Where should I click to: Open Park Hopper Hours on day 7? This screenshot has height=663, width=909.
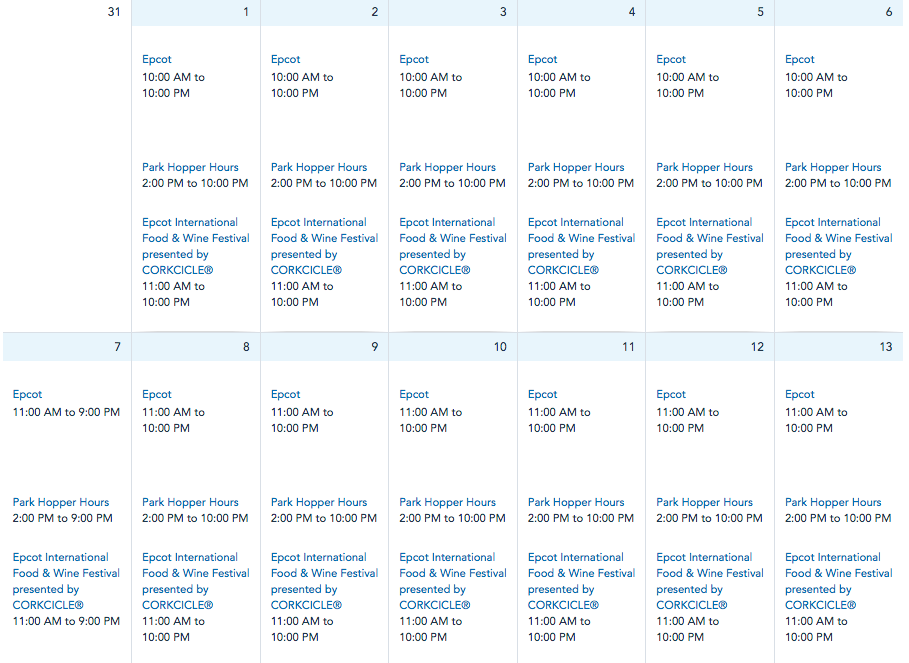(x=61, y=502)
